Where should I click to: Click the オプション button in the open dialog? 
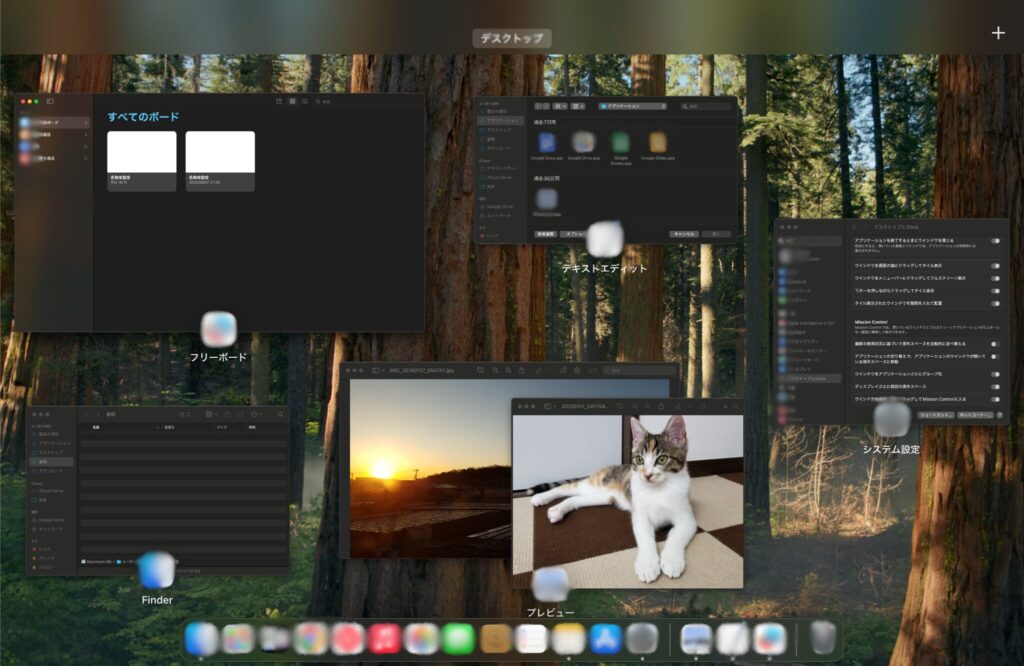pos(575,234)
